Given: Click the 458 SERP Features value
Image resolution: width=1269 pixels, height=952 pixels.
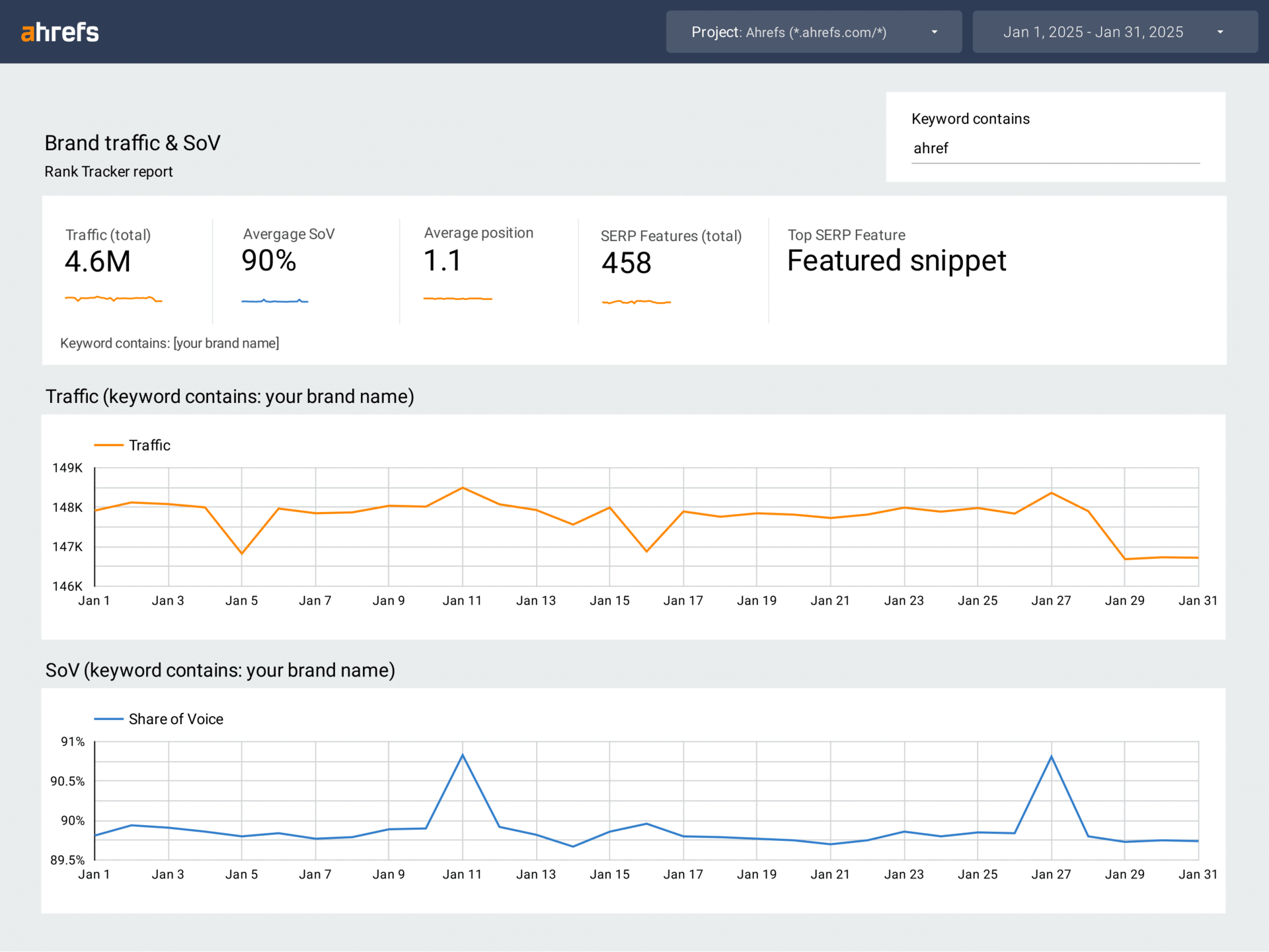Looking at the screenshot, I should pyautogui.click(x=625, y=262).
